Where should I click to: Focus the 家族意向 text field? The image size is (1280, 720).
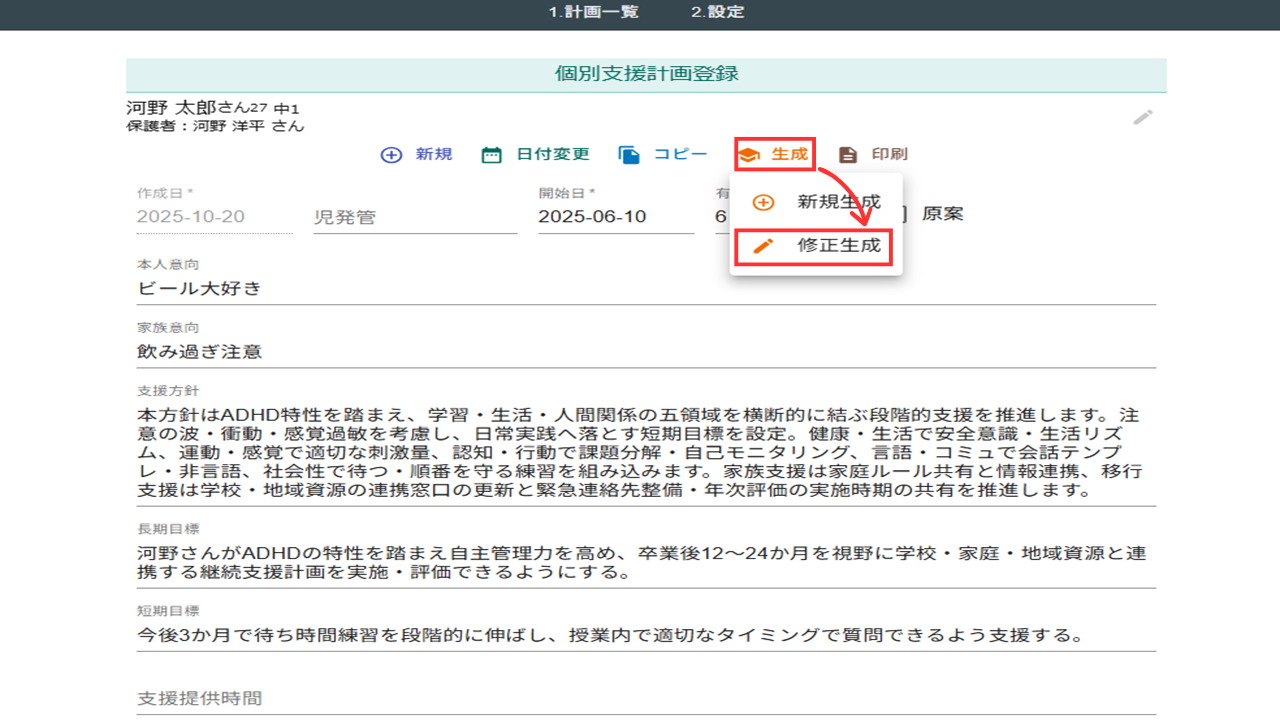[645, 352]
